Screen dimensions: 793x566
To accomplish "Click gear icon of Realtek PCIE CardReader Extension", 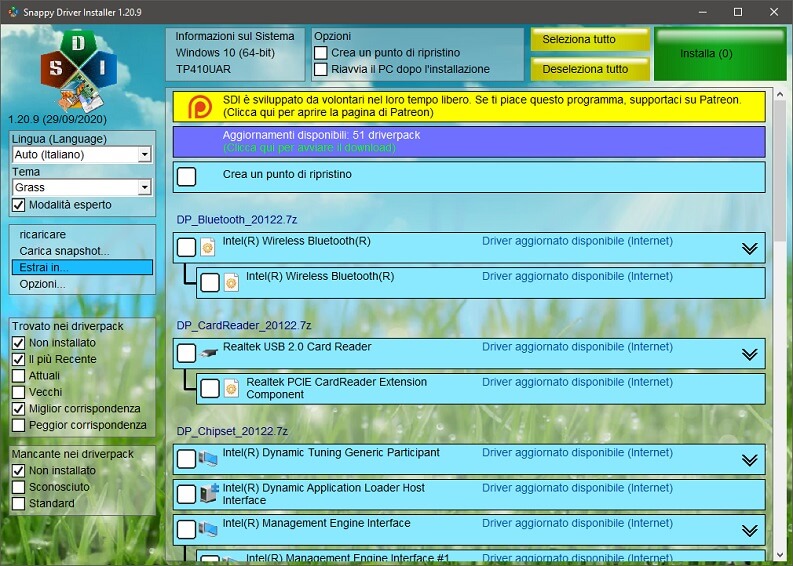I will [231, 388].
